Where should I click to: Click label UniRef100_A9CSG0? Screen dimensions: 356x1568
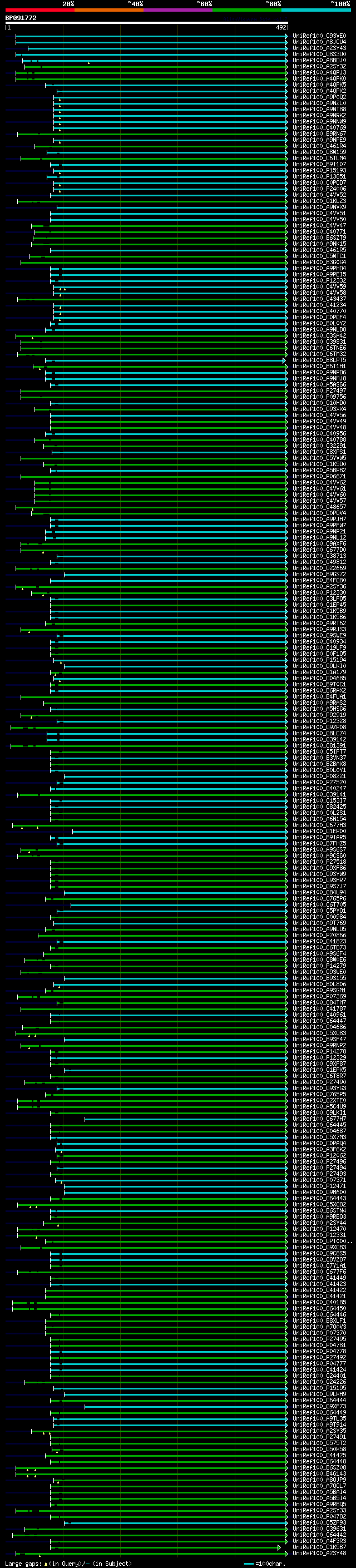[319, 856]
